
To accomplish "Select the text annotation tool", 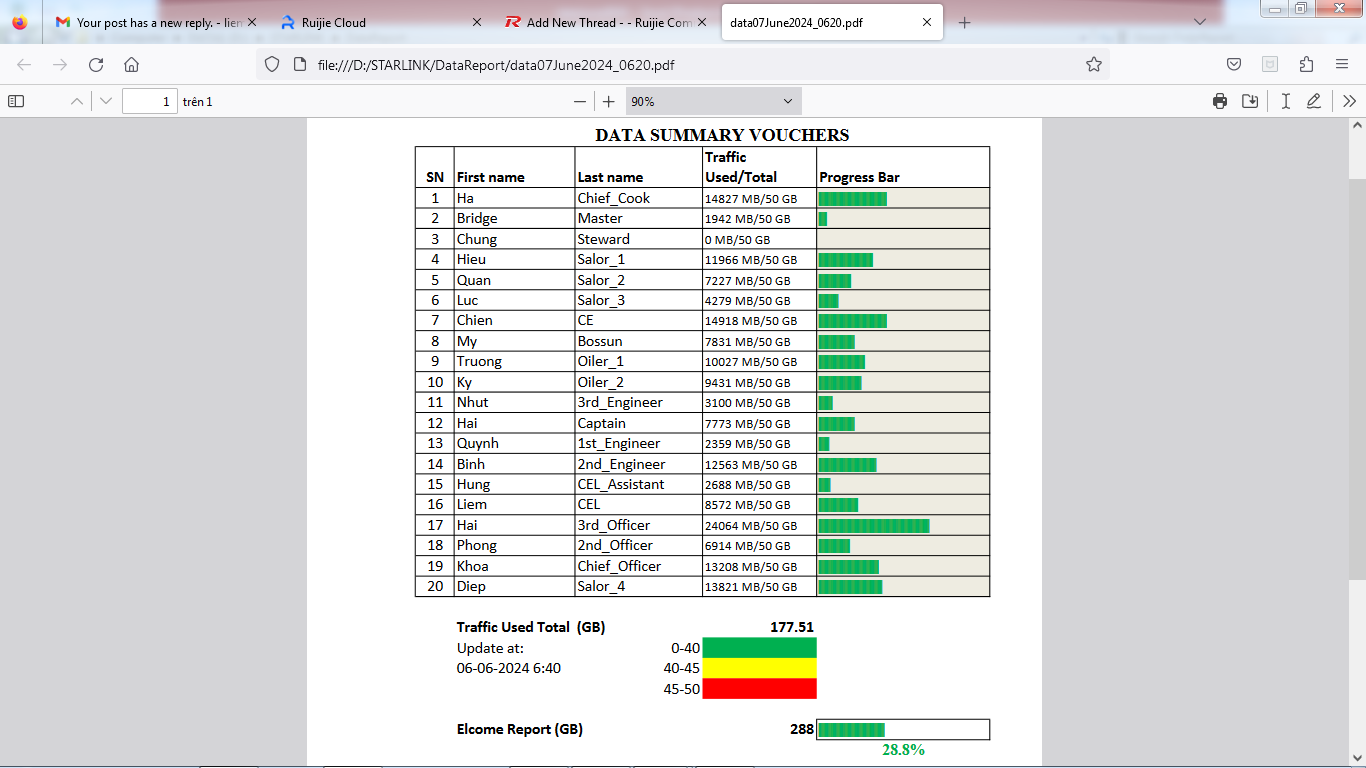I will [x=1286, y=101].
